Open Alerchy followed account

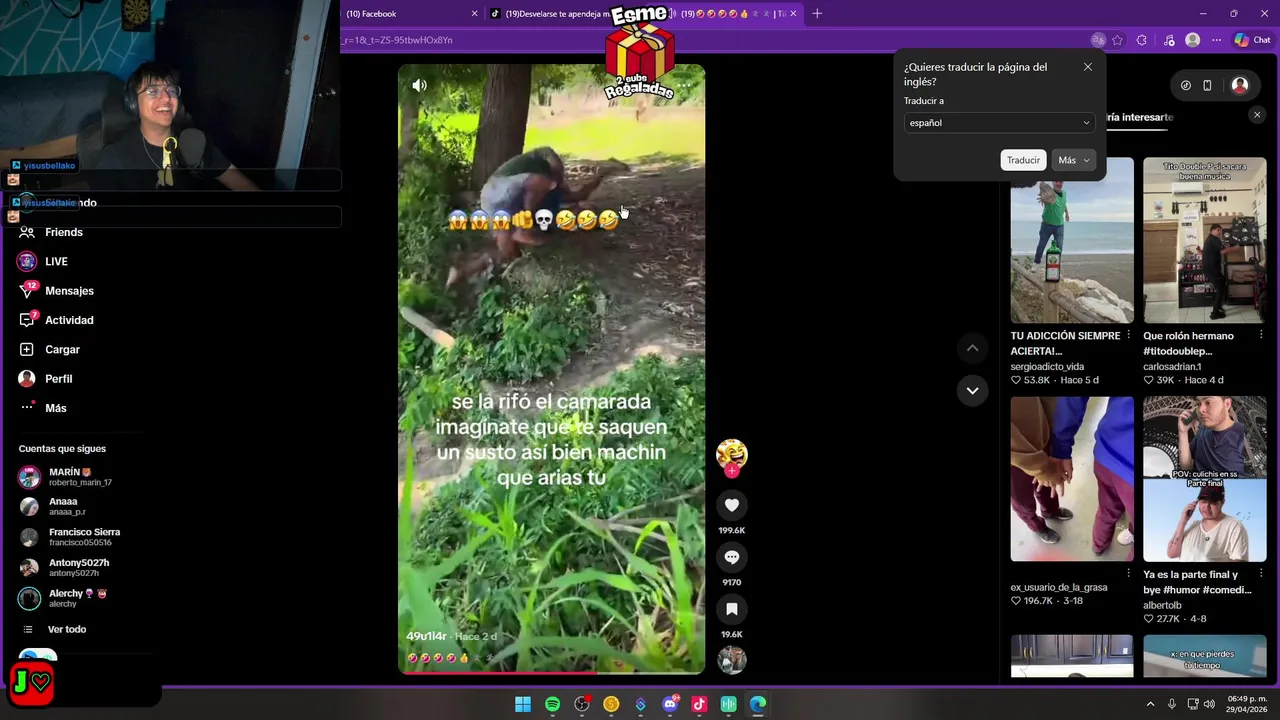pos(77,598)
